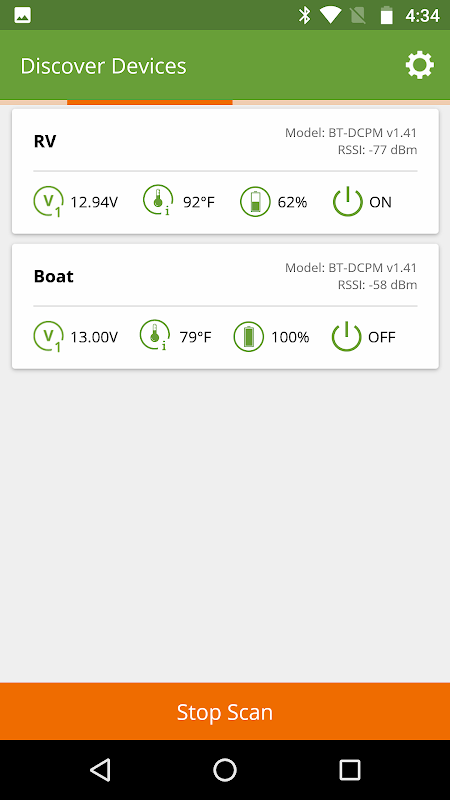Toggle the Boat power icon showing OFF

coord(346,336)
